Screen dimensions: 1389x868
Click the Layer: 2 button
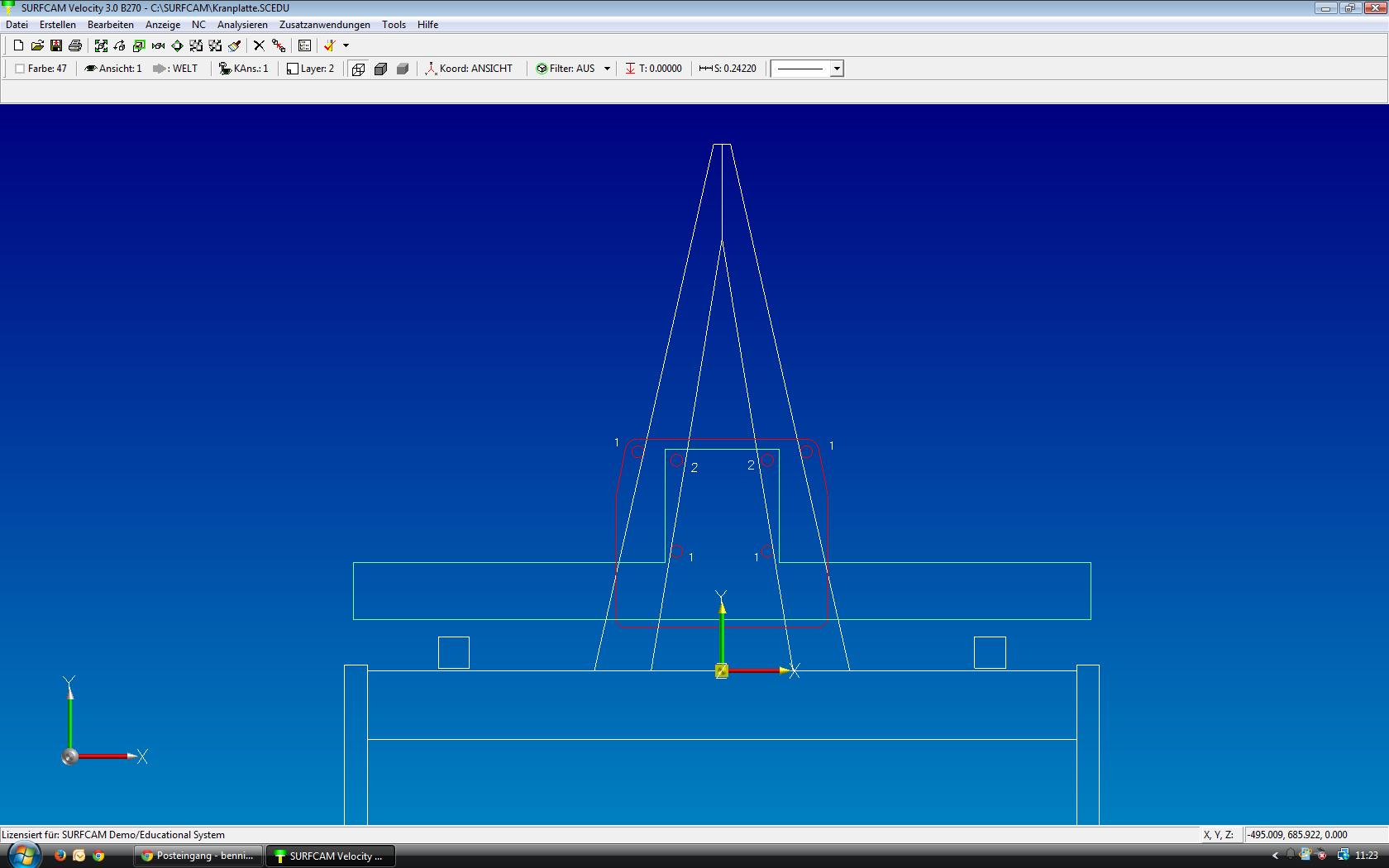[310, 69]
